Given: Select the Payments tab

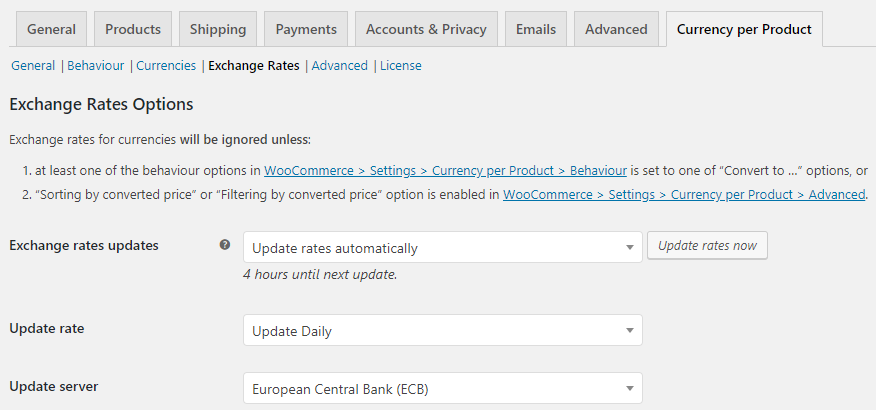Looking at the screenshot, I should [306, 29].
